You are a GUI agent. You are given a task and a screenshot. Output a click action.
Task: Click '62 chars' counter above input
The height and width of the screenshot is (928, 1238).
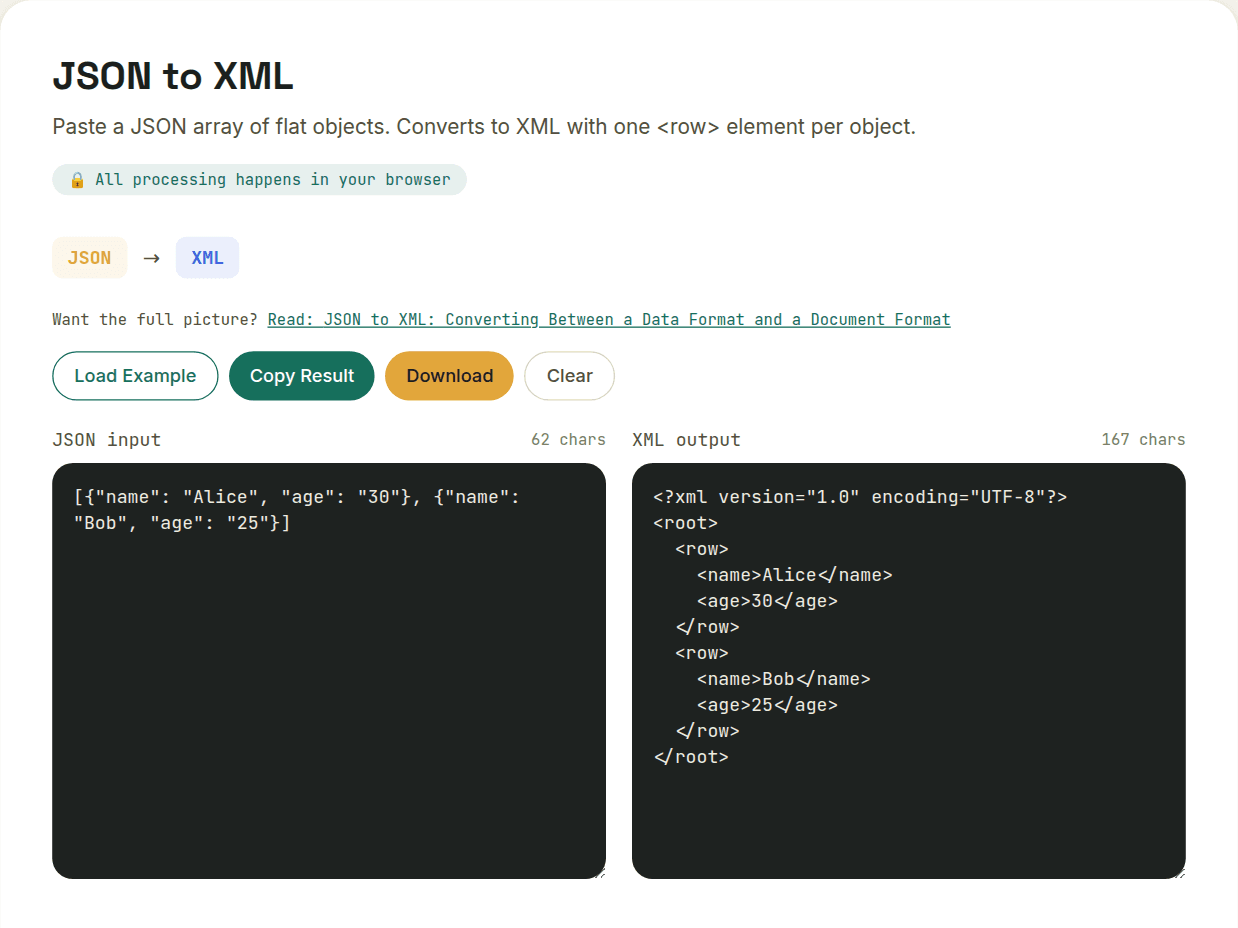568,440
